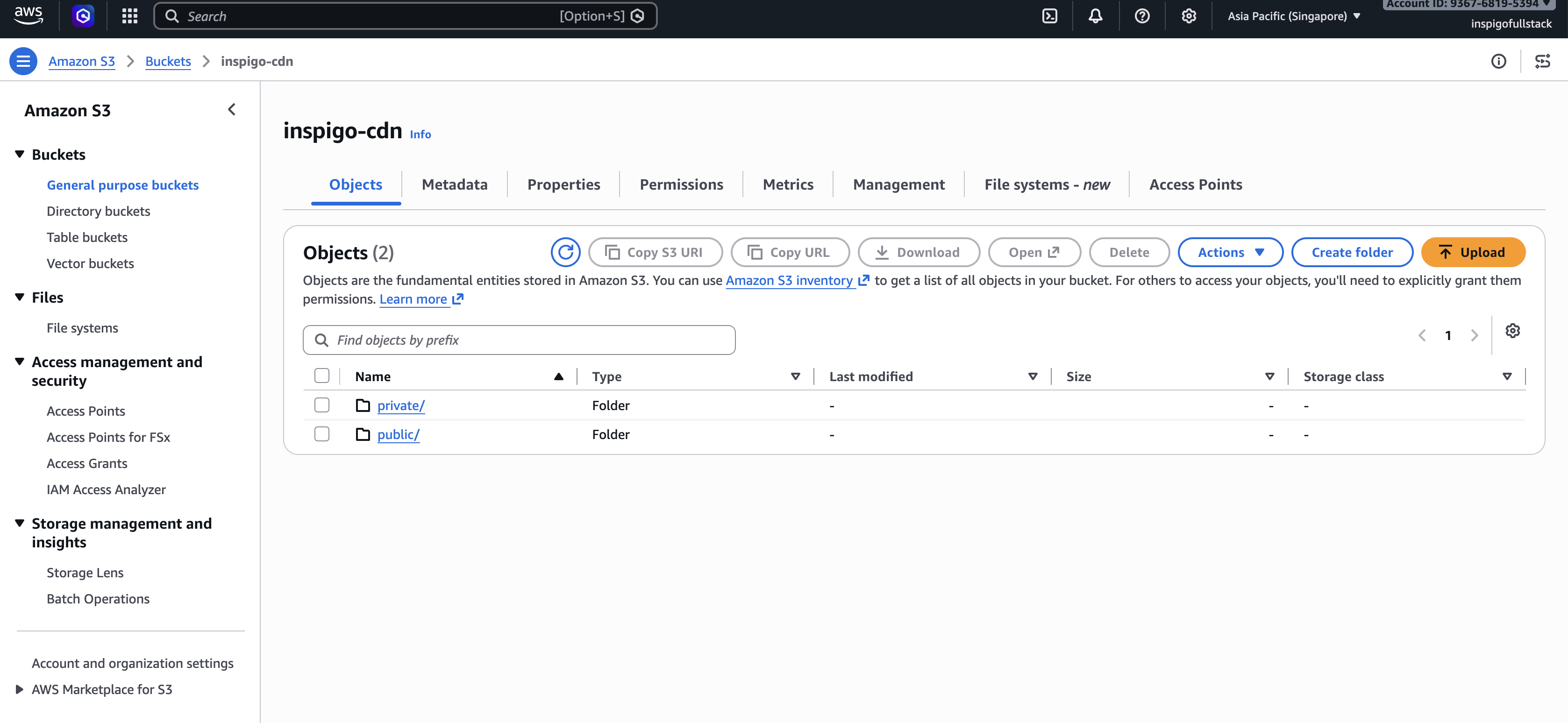Click the Open button
The width and height of the screenshot is (1568, 723).
(x=1034, y=252)
